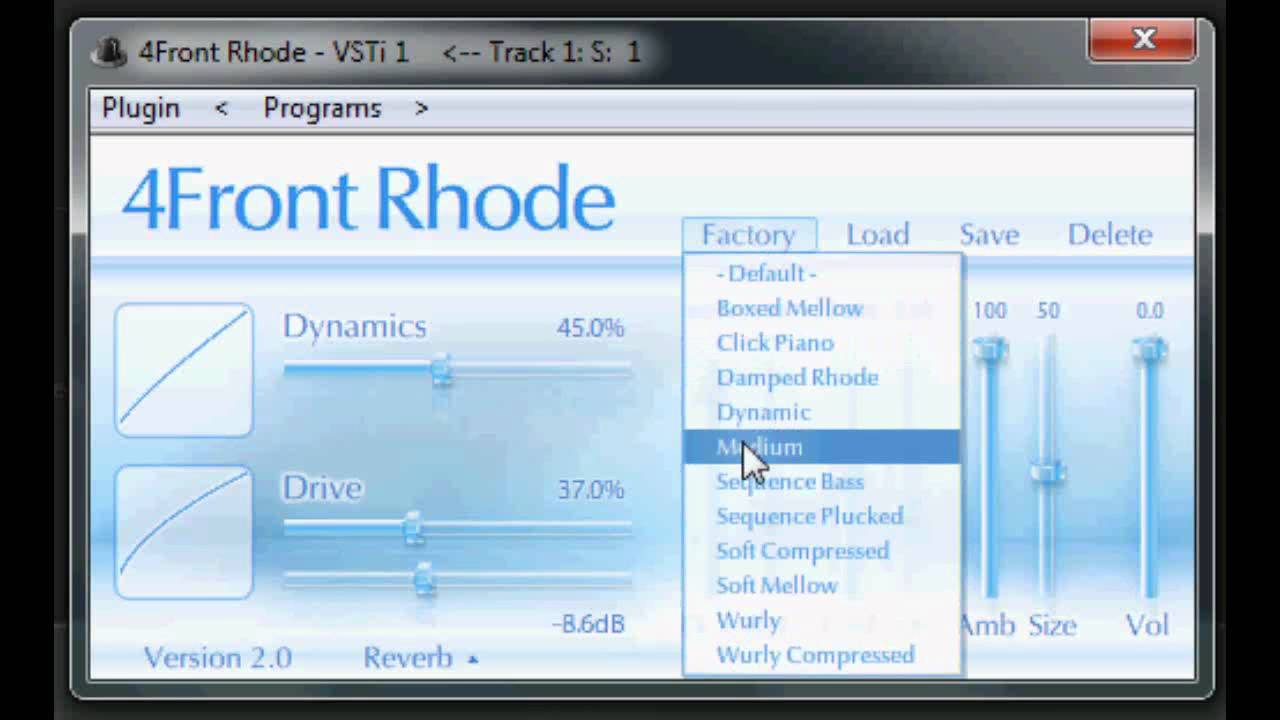Click the -8.6dB value readout

[589, 624]
